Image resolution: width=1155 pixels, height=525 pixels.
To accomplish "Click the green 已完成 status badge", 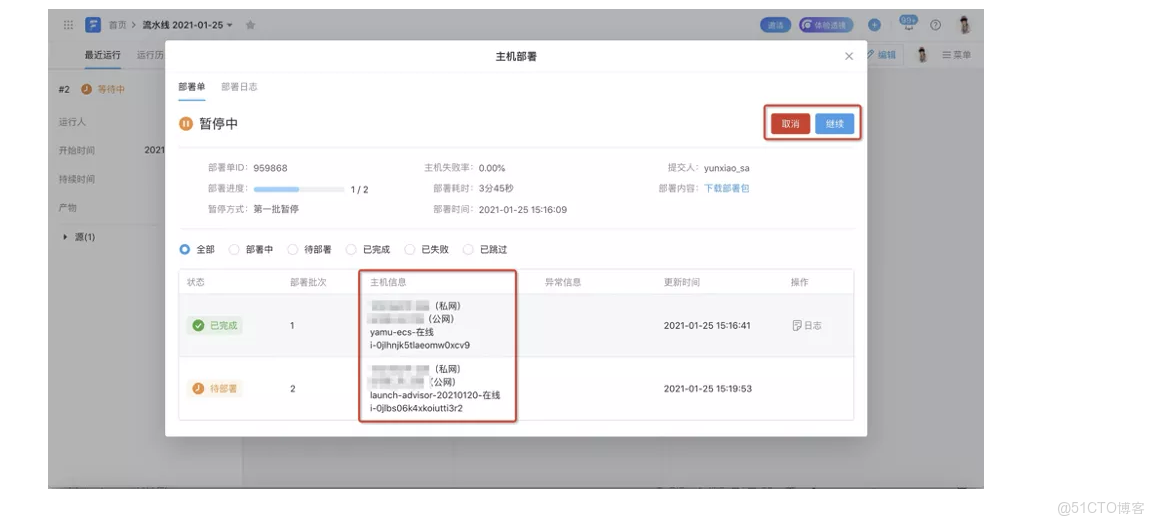I will (x=214, y=325).
